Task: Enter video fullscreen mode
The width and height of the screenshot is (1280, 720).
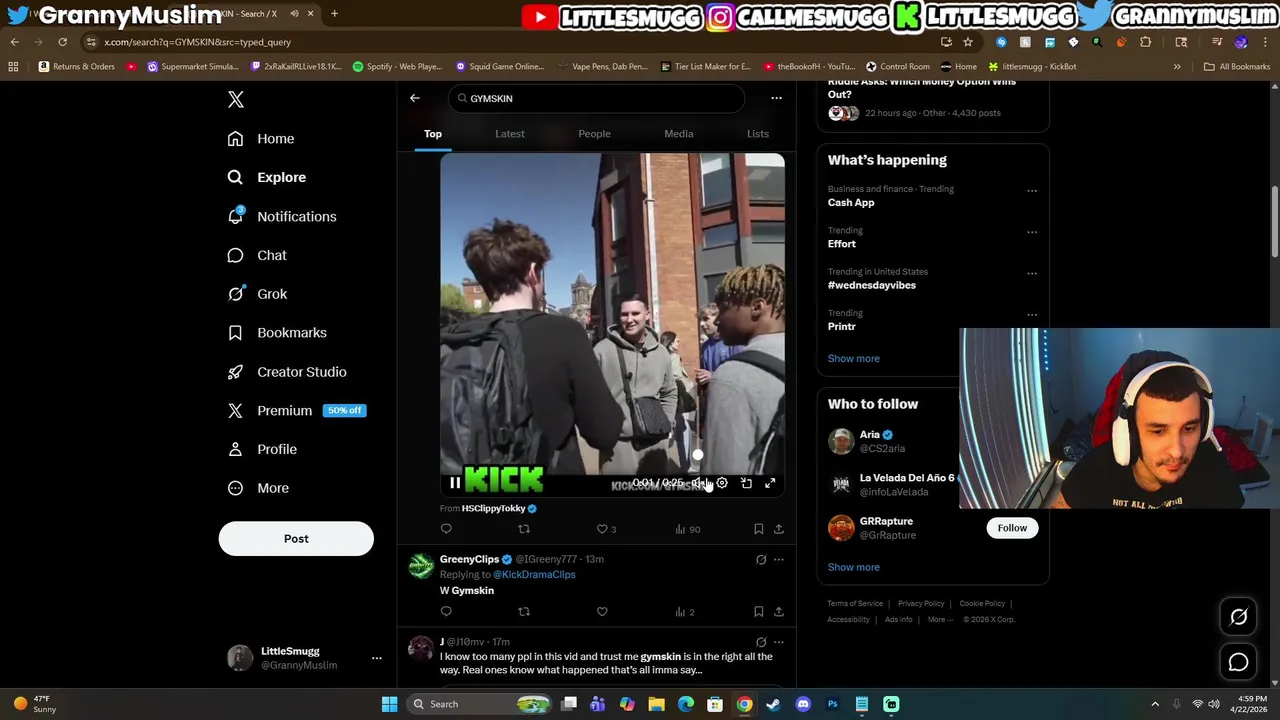Action: click(x=770, y=483)
